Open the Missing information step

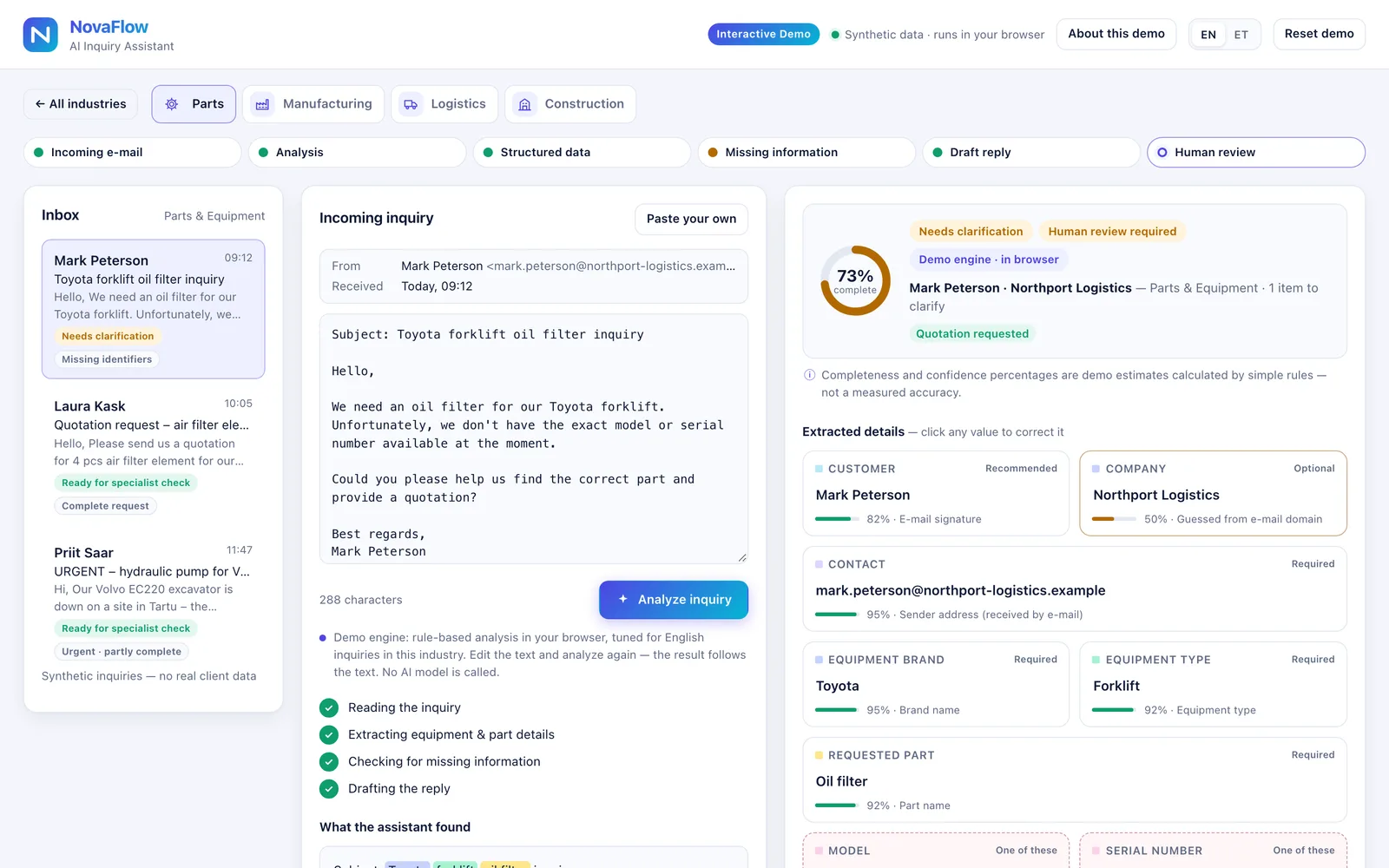tap(806, 153)
